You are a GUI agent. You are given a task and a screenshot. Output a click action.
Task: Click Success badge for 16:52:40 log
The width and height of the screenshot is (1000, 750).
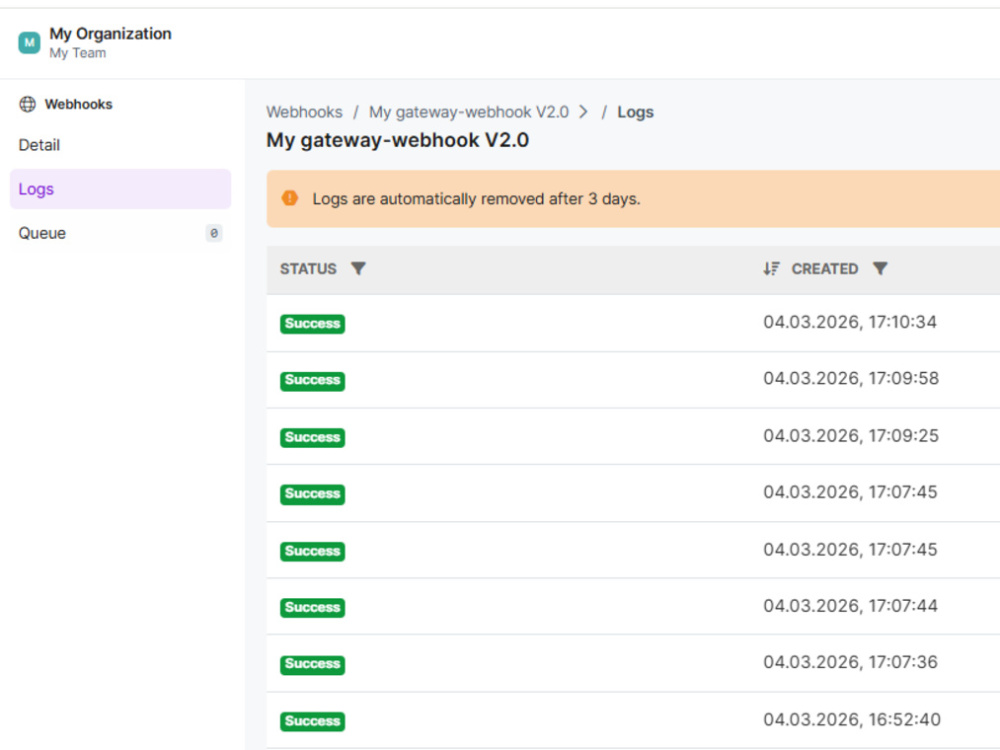tap(312, 721)
